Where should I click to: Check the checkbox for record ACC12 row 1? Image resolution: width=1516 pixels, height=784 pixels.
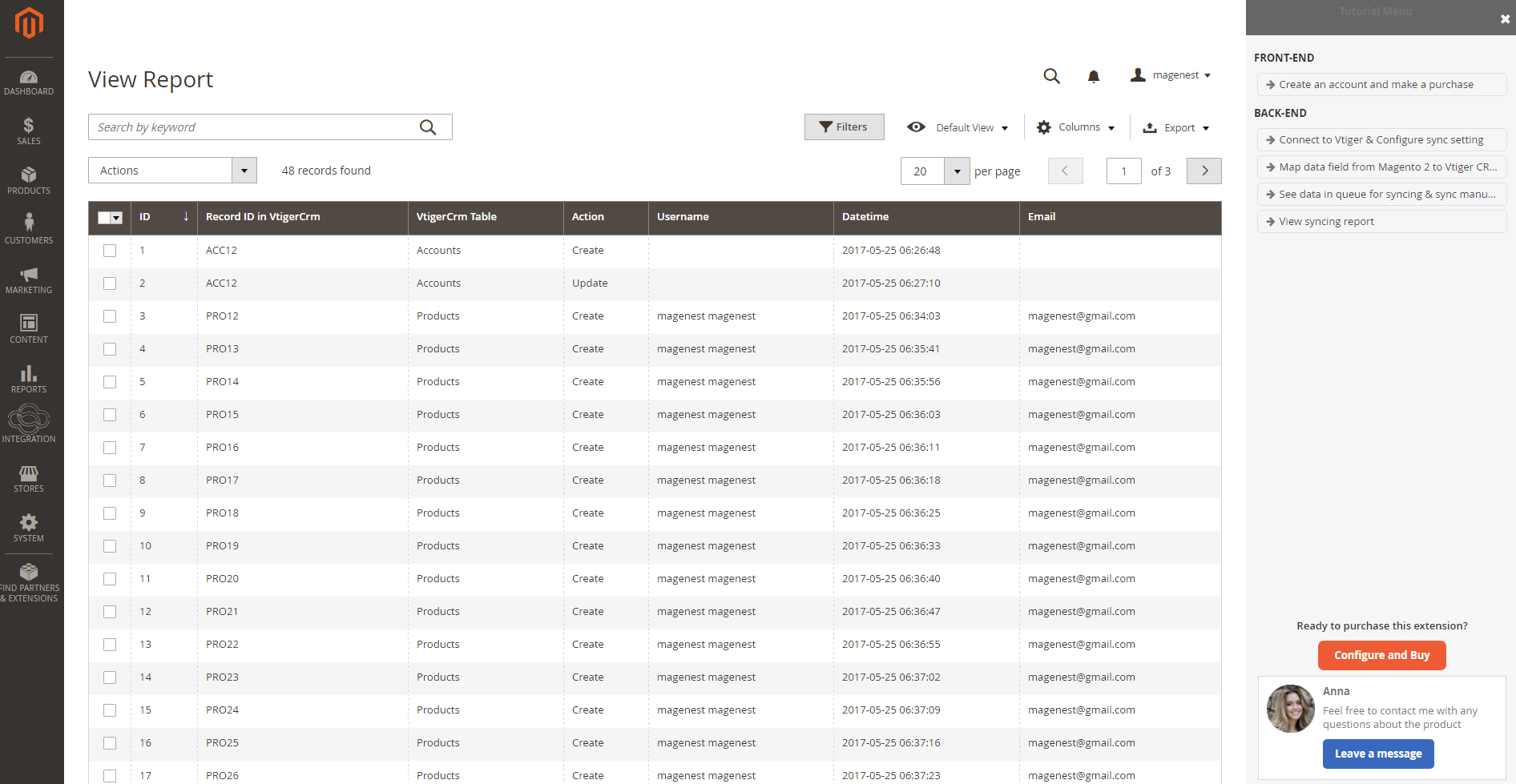coord(110,251)
